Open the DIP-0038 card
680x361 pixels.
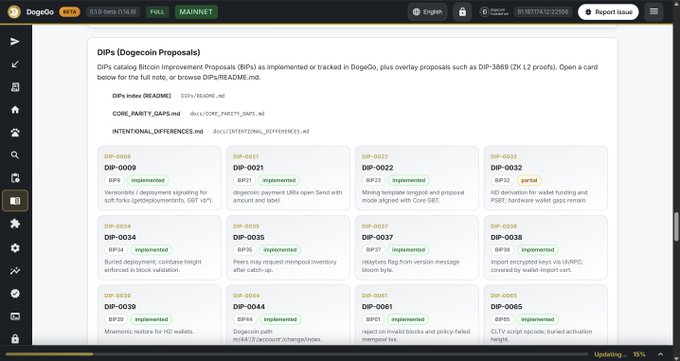click(546, 247)
